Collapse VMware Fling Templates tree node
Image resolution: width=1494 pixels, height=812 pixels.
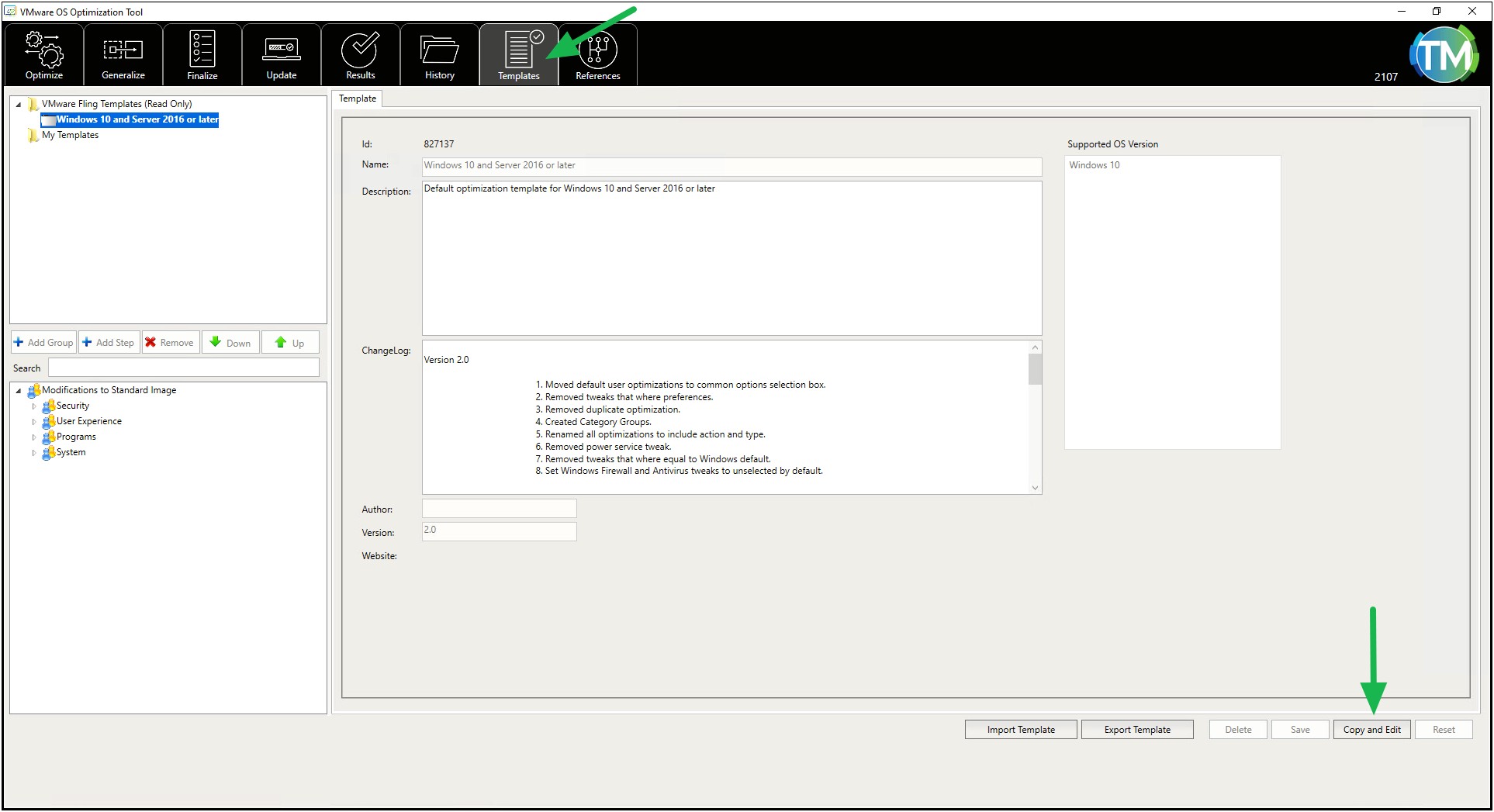point(19,104)
